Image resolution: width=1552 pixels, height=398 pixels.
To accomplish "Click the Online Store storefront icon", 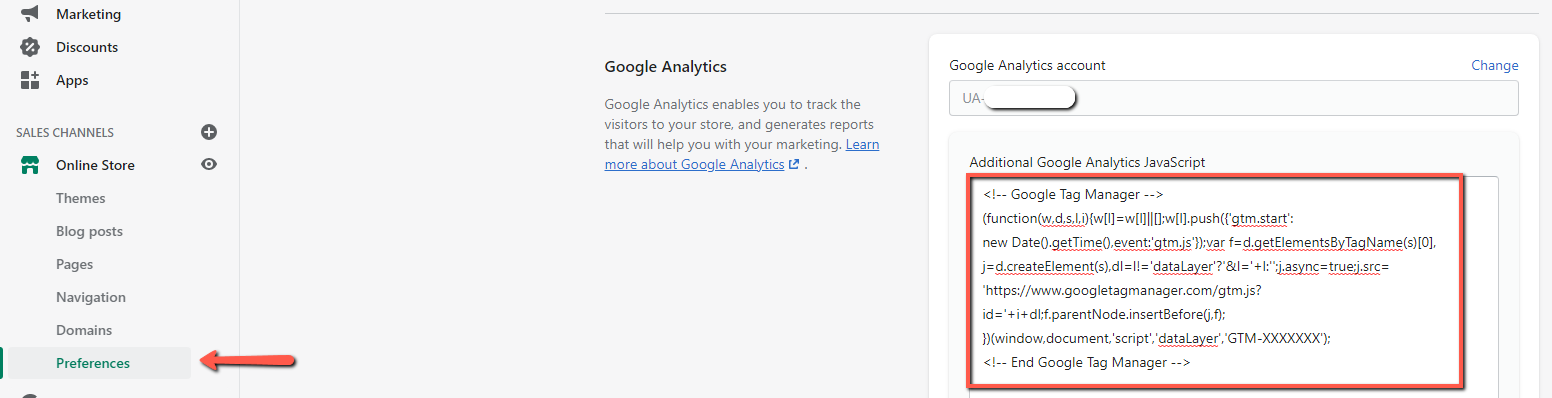I will 30,165.
